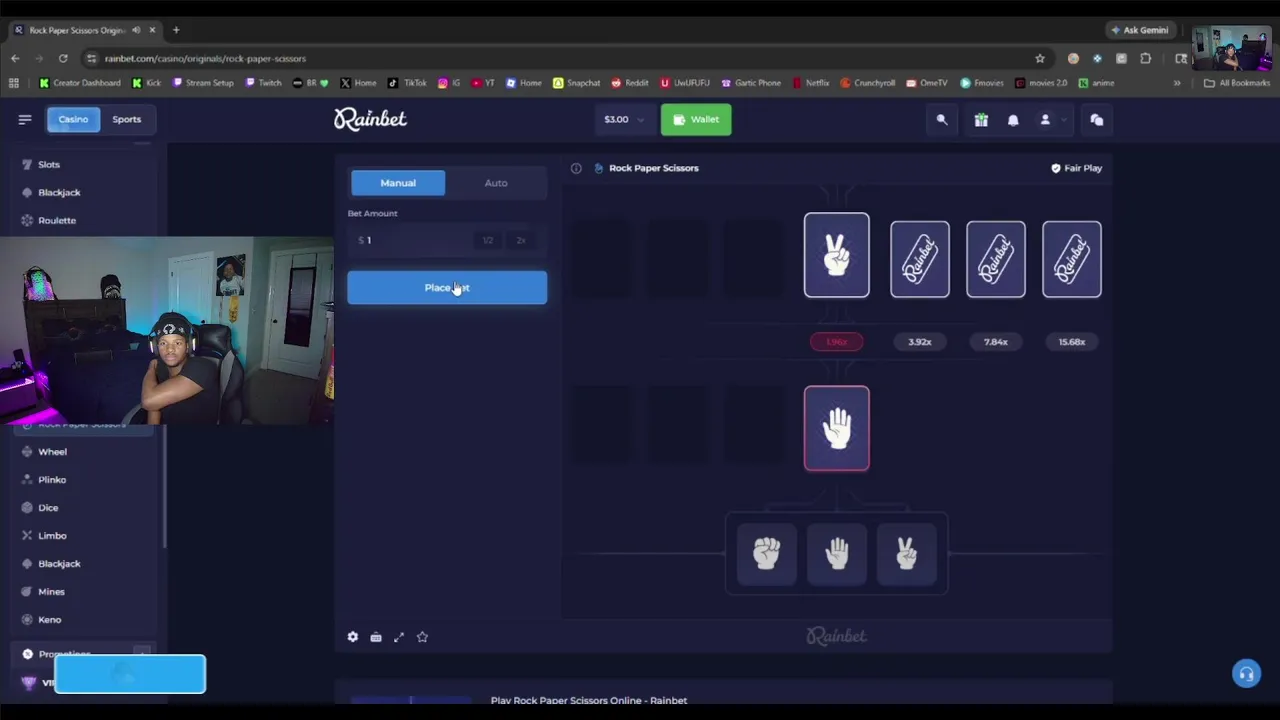
Task: Open Wheel in the sidebar
Action: 52,452
